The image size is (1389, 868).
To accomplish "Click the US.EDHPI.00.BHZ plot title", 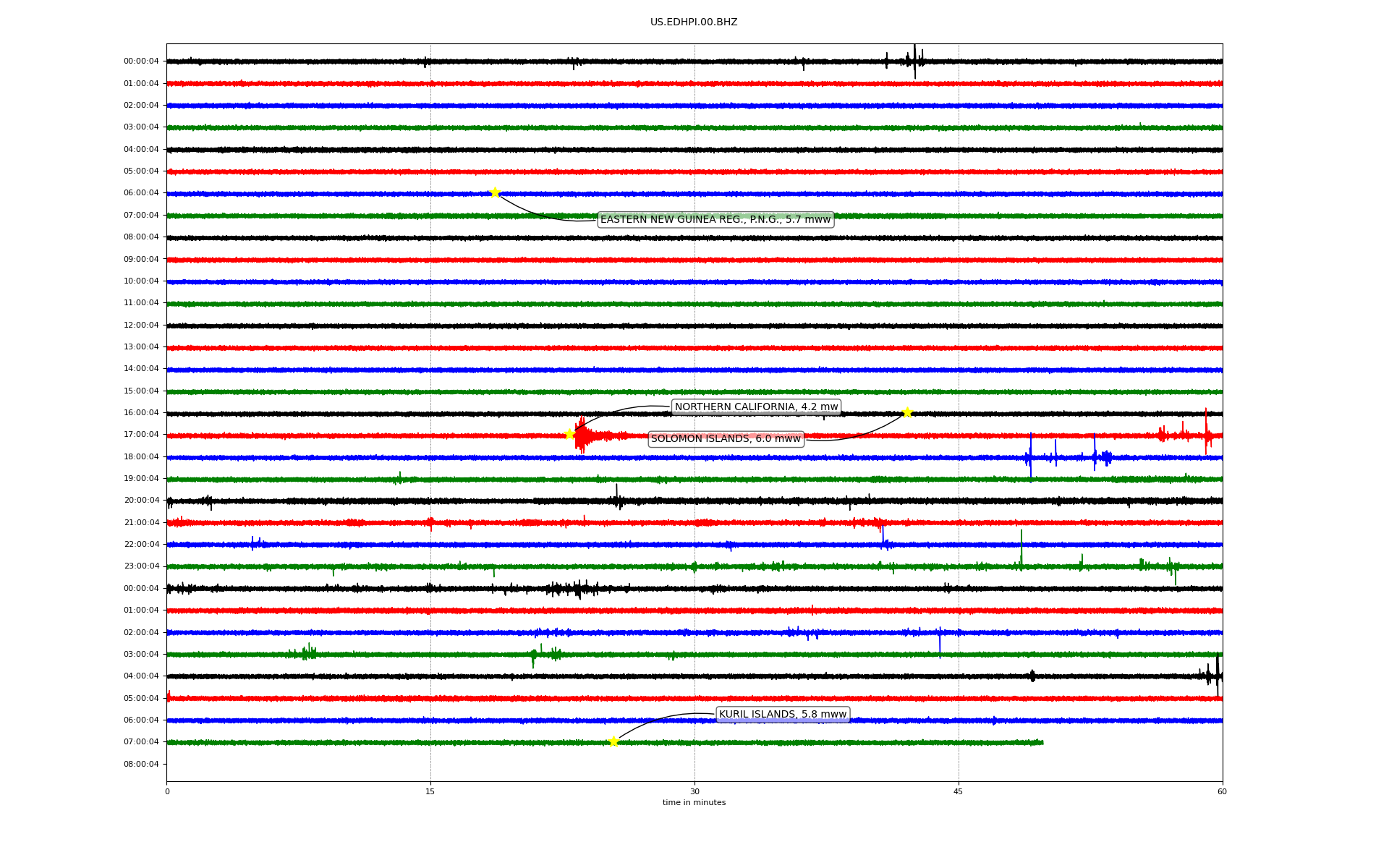I will 694,22.
